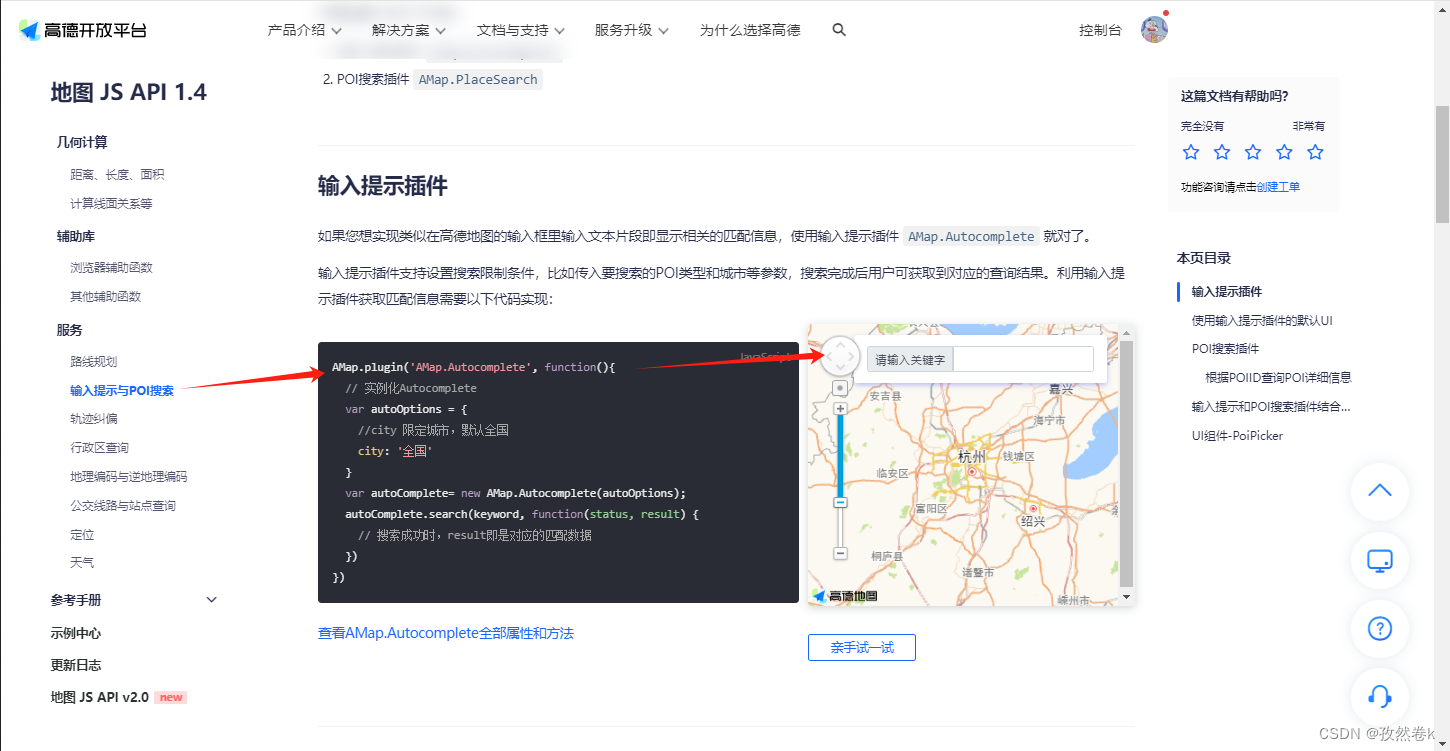Open 轨迹纠偏 in sidebar

click(x=93, y=418)
